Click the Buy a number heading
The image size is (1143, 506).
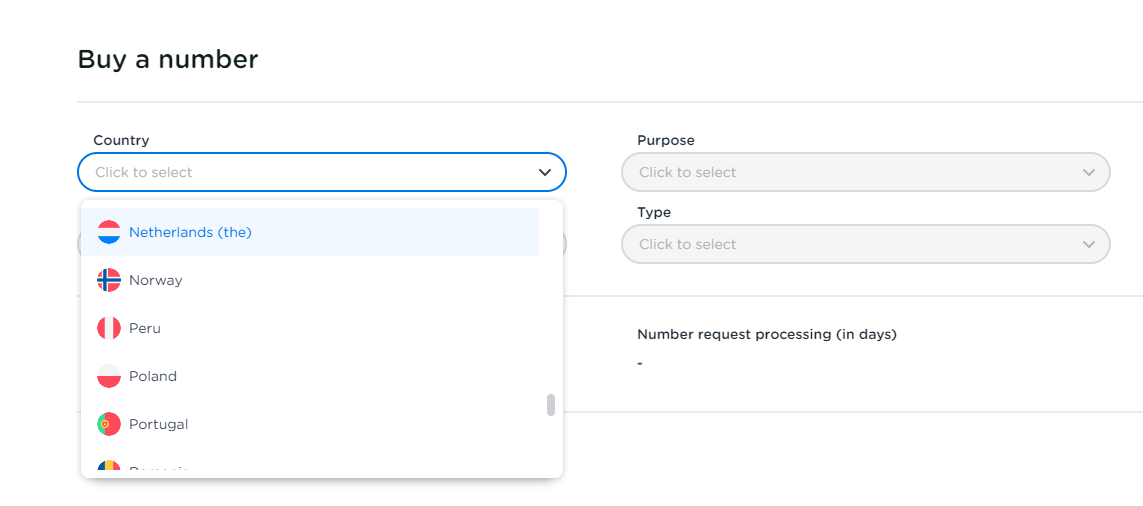tap(168, 59)
